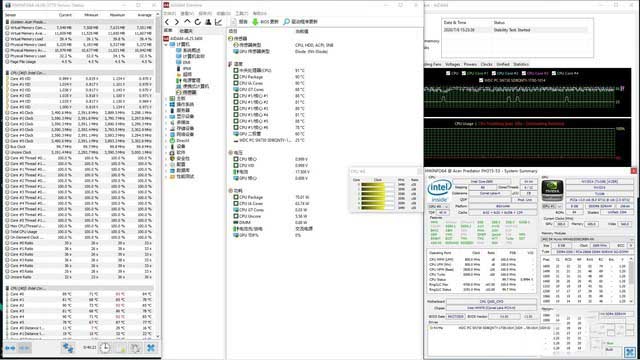The width and height of the screenshot is (640, 360).
Task: Toggle the CPU Core #4 graph checkbox
Action: 554,73
